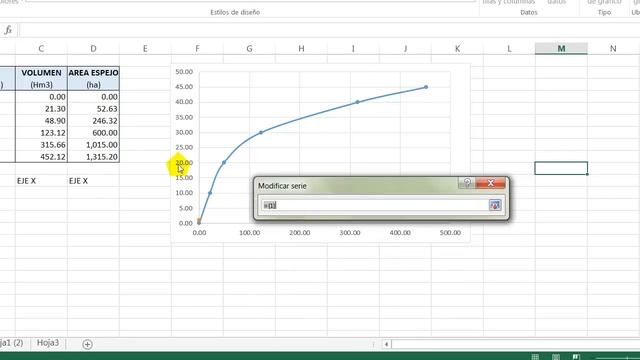Select column N header
The width and height of the screenshot is (640, 360).
point(613,49)
